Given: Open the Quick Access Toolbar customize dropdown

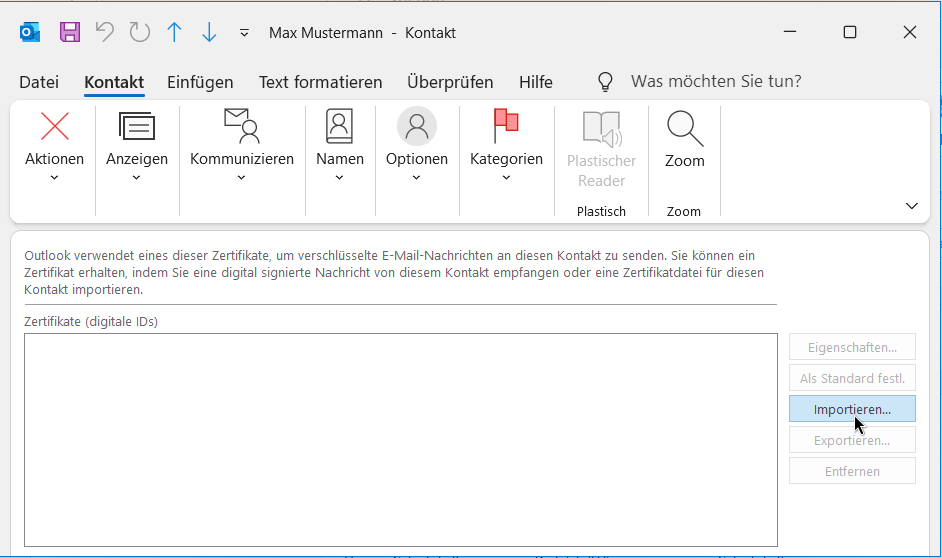Looking at the screenshot, I should (x=244, y=33).
